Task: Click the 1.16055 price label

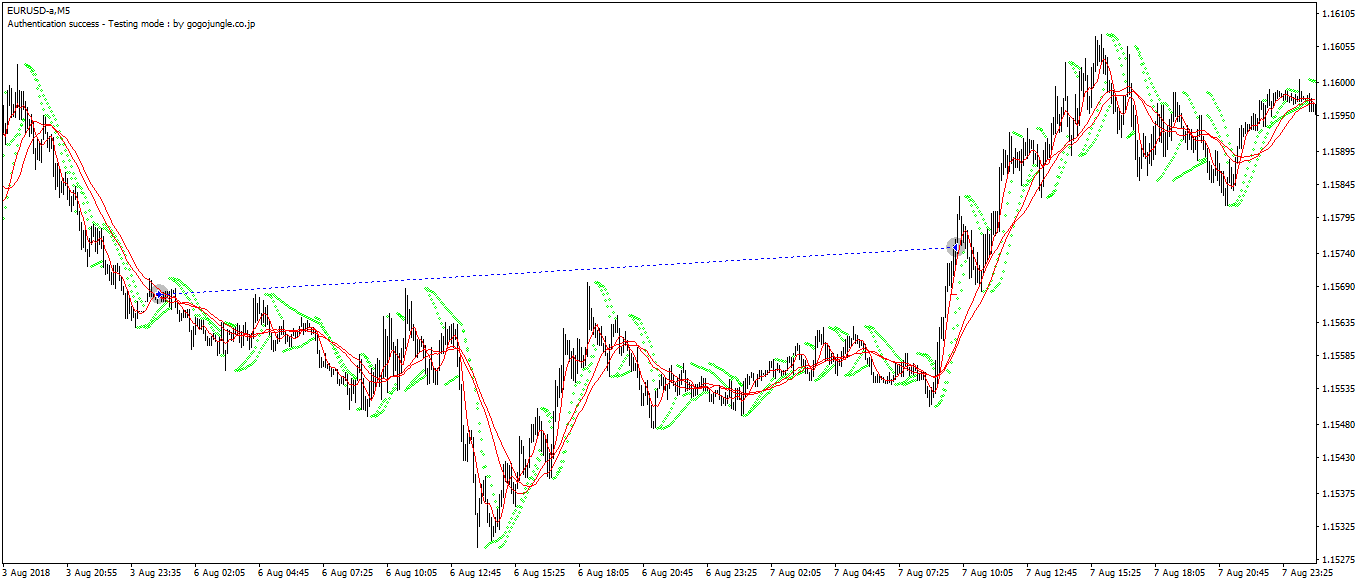Action: click(x=1338, y=47)
